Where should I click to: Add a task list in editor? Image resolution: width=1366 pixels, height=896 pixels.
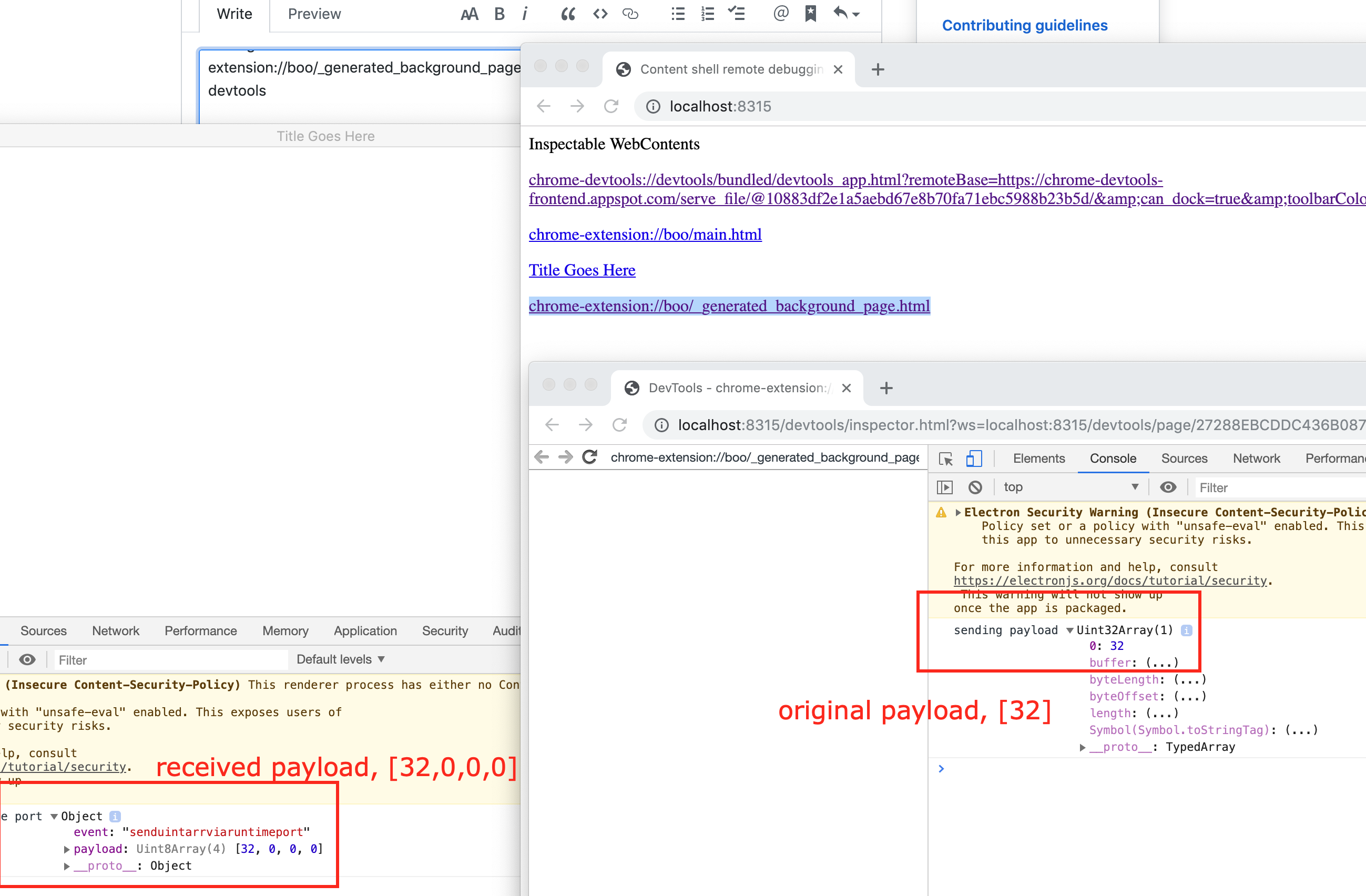(x=737, y=14)
